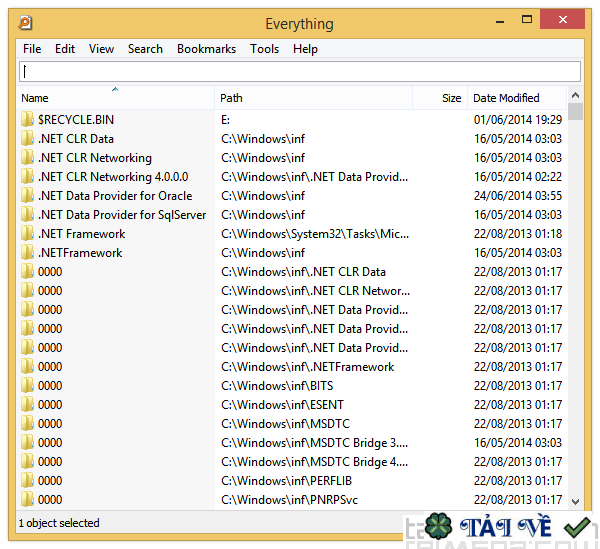The height and width of the screenshot is (549, 600).
Task: Open the File menu
Action: click(x=32, y=49)
